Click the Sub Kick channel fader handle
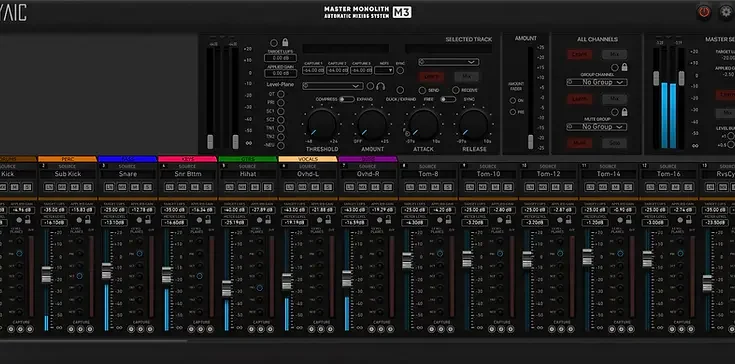735x364 pixels. pyautogui.click(x=46, y=275)
